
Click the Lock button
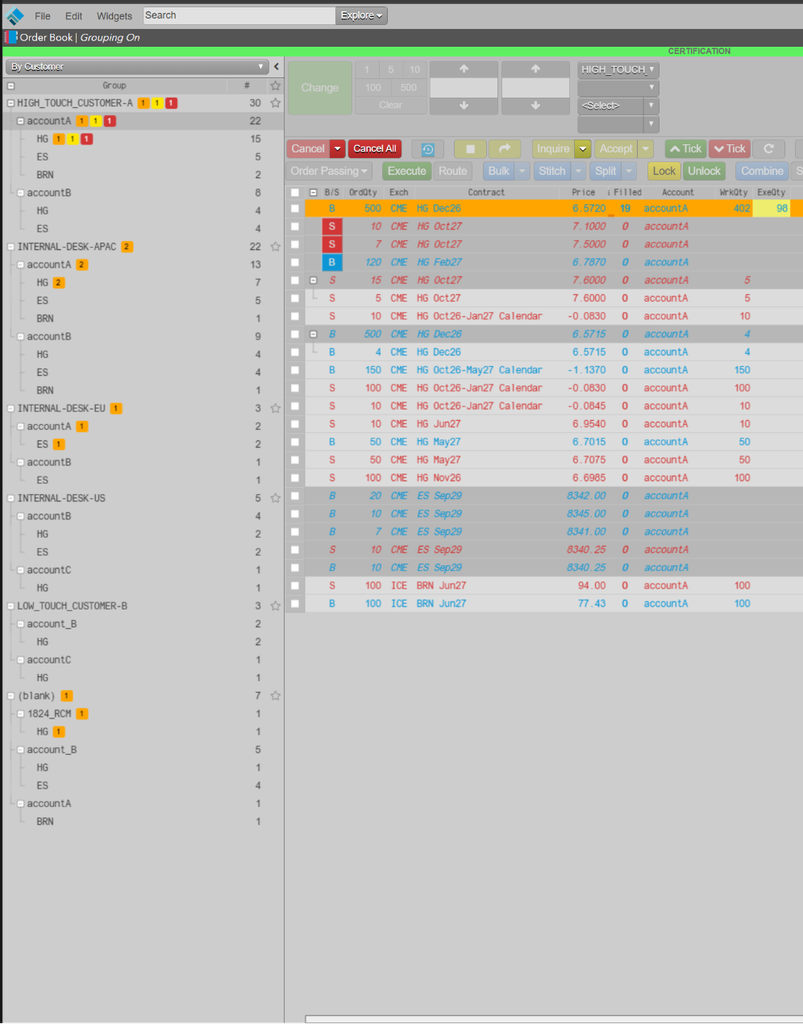(x=664, y=171)
